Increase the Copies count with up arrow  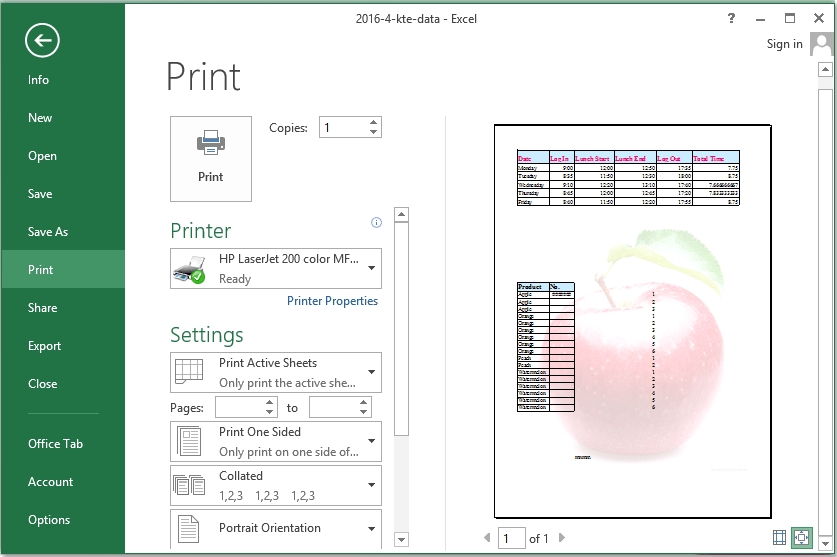(x=374, y=123)
